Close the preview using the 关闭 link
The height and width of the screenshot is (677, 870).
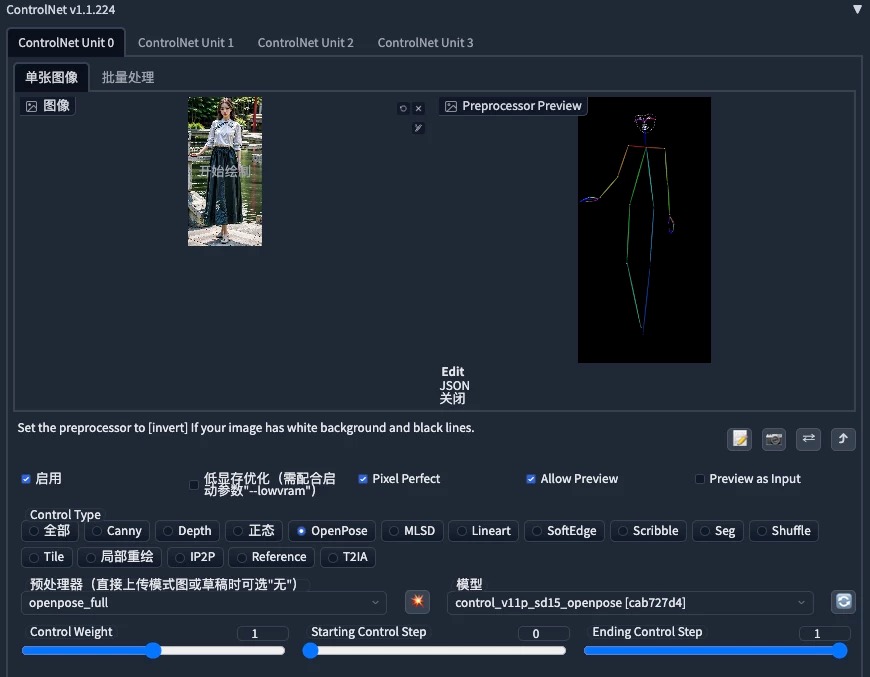(x=453, y=398)
